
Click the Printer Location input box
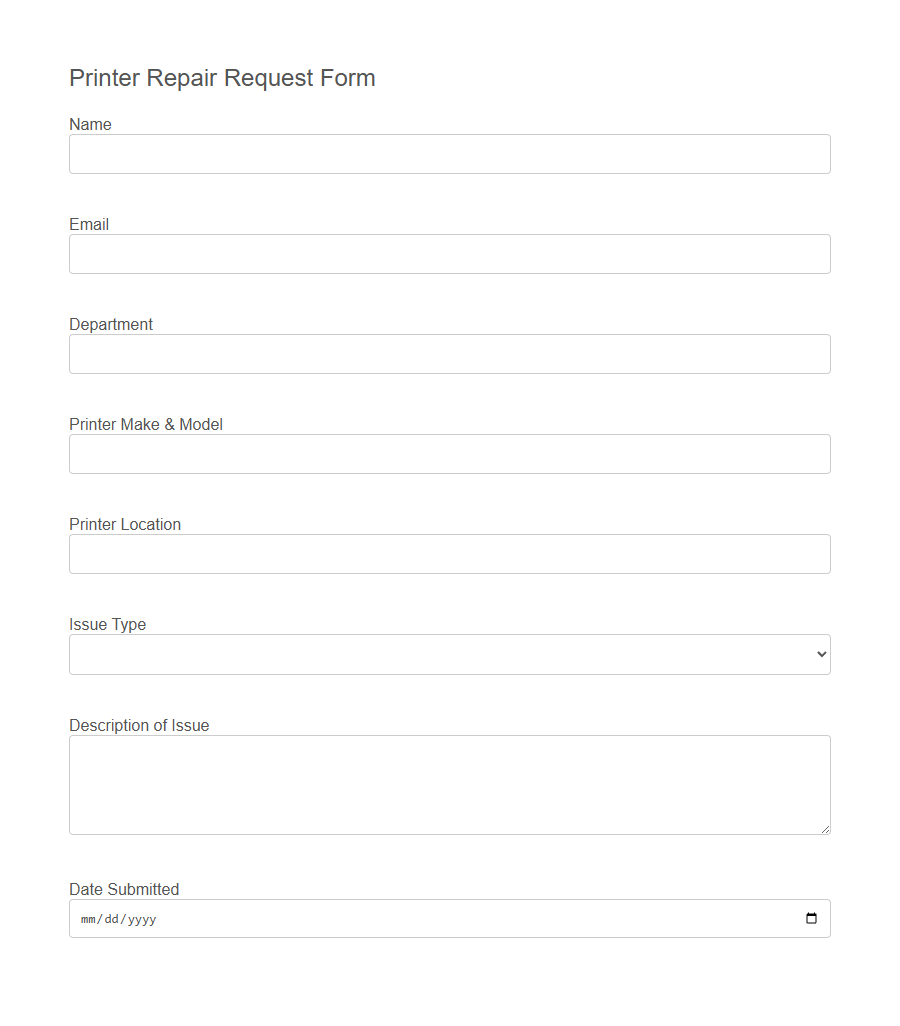450,554
